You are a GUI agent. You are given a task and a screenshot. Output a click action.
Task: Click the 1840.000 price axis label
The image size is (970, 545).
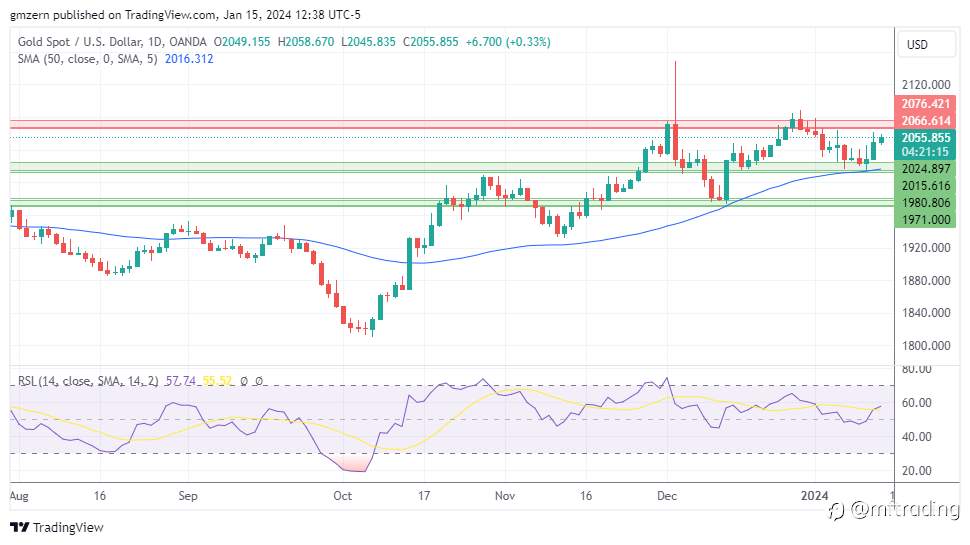click(x=925, y=312)
